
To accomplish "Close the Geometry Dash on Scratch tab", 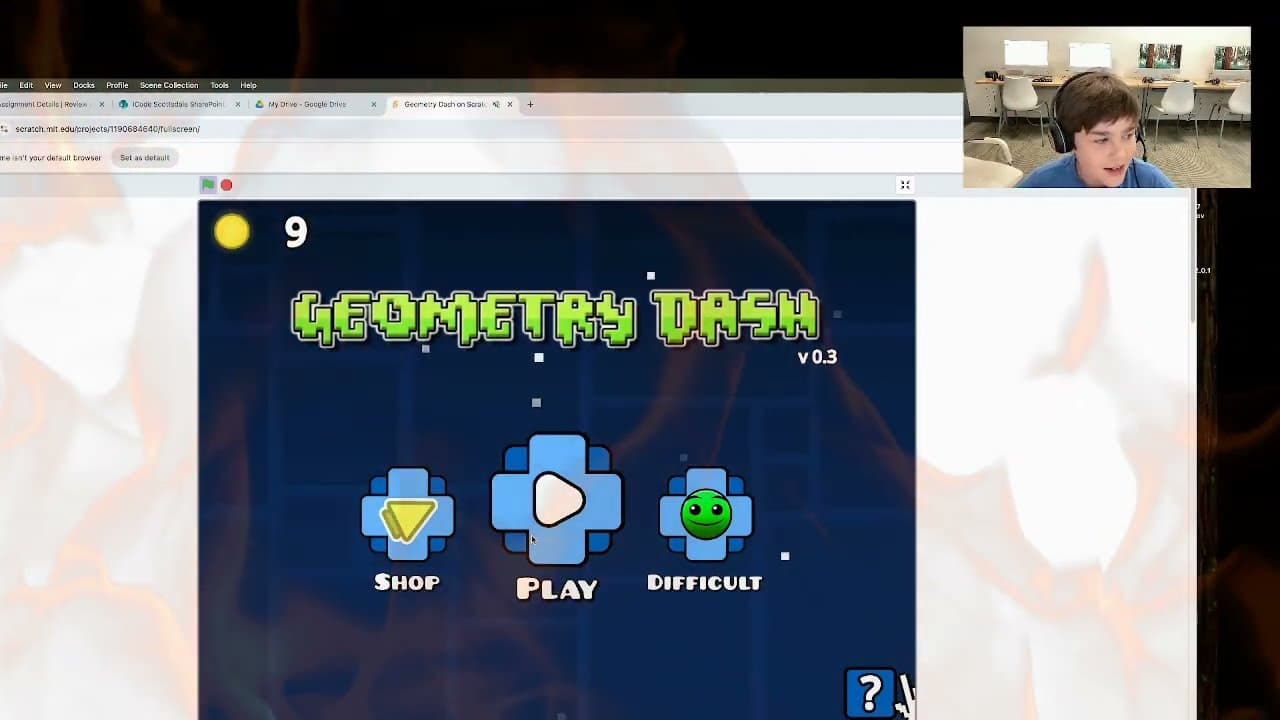I will pyautogui.click(x=510, y=104).
